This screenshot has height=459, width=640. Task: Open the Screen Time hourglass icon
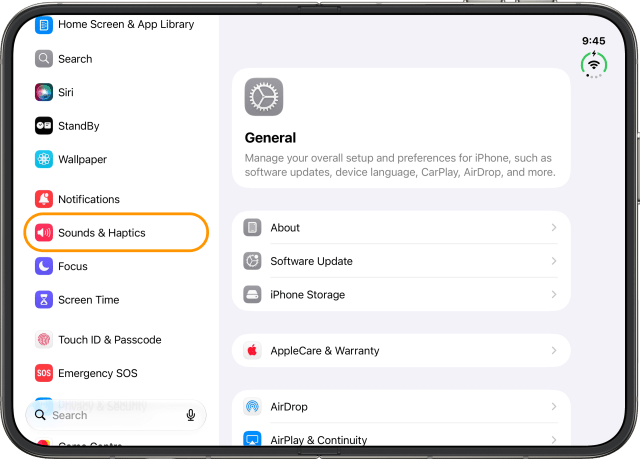tap(44, 299)
